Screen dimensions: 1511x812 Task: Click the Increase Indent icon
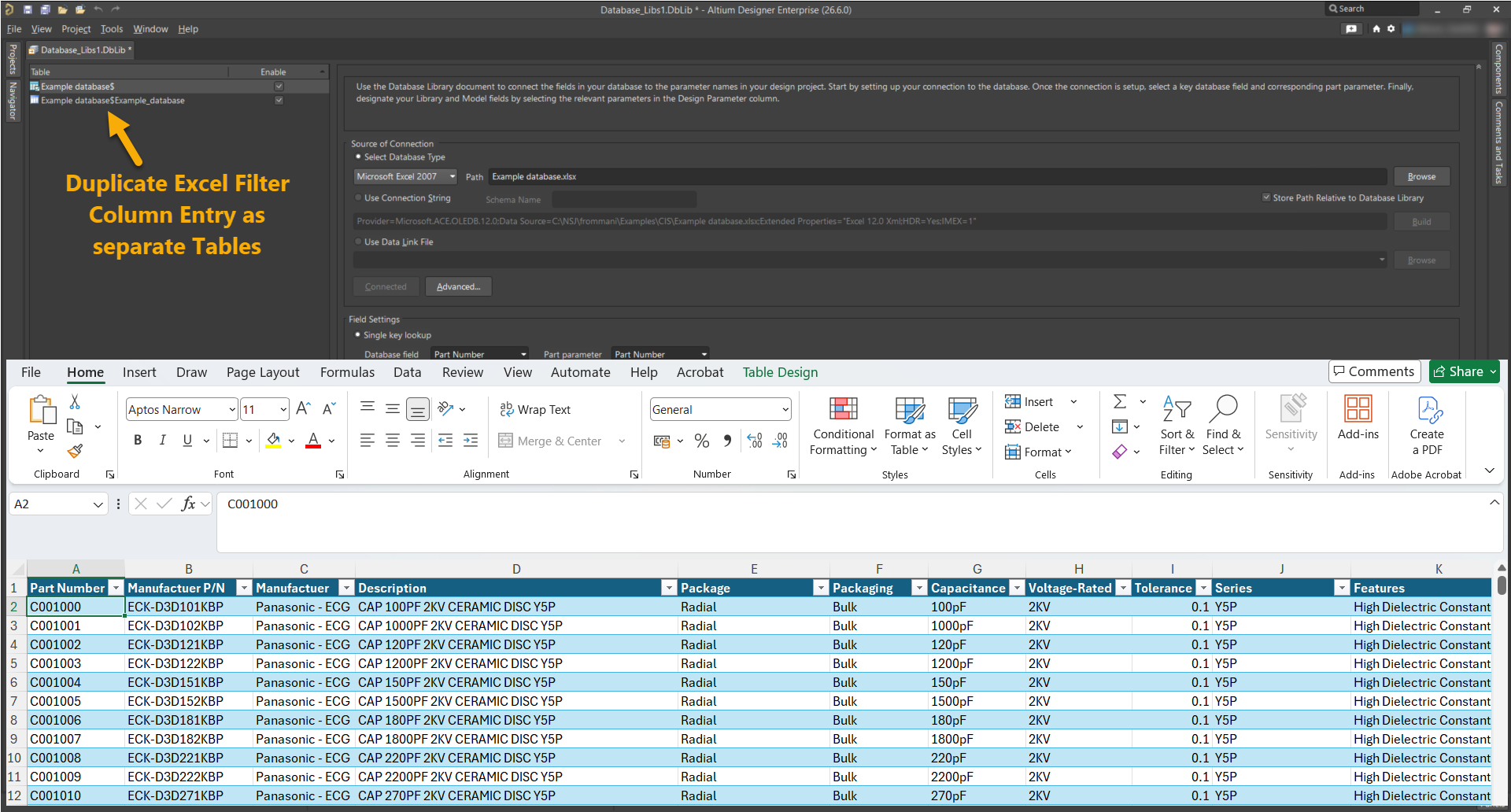(x=471, y=441)
